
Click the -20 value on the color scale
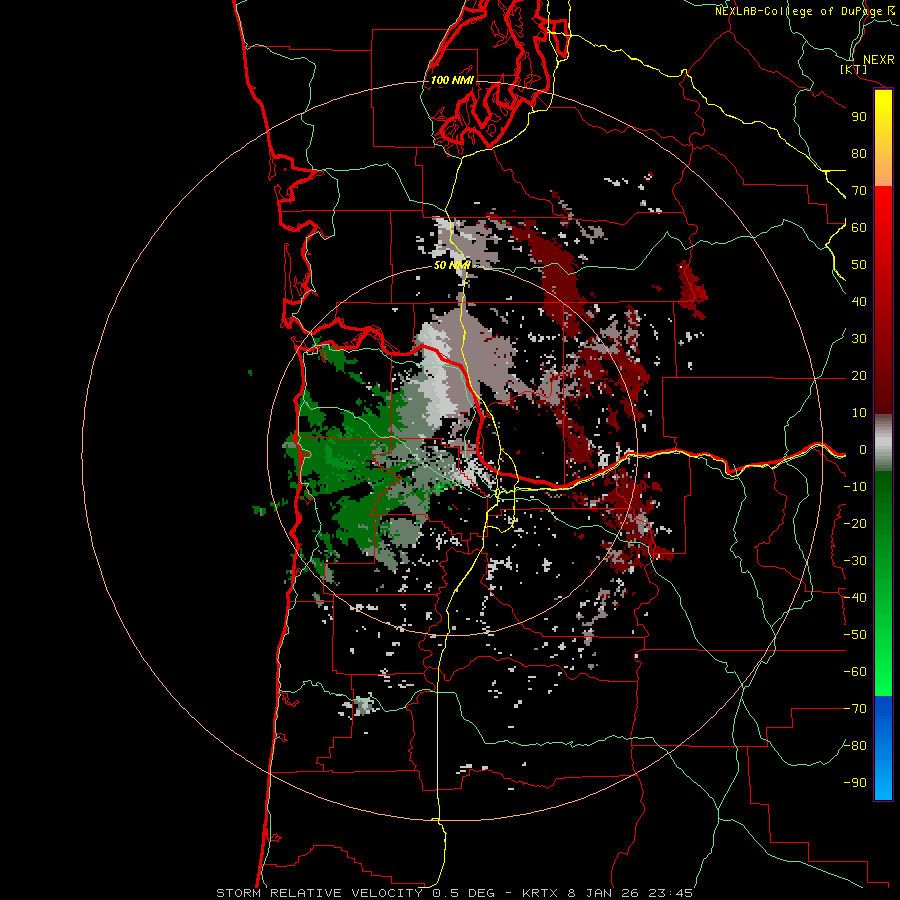855,523
